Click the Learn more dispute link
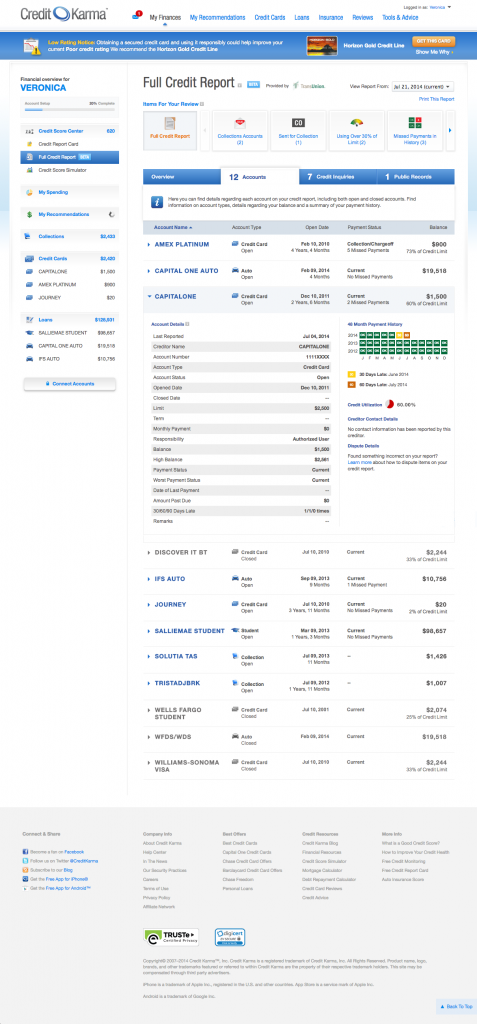This screenshot has width=477, height=1024. [359, 462]
